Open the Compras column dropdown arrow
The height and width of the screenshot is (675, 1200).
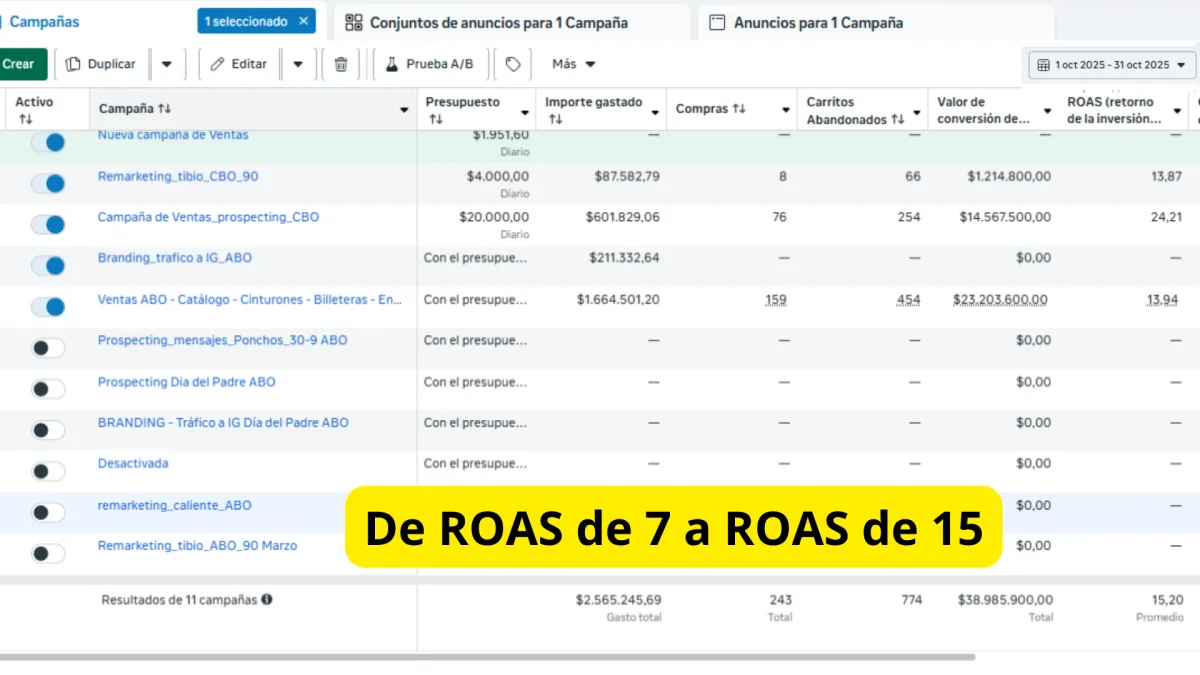(x=785, y=110)
